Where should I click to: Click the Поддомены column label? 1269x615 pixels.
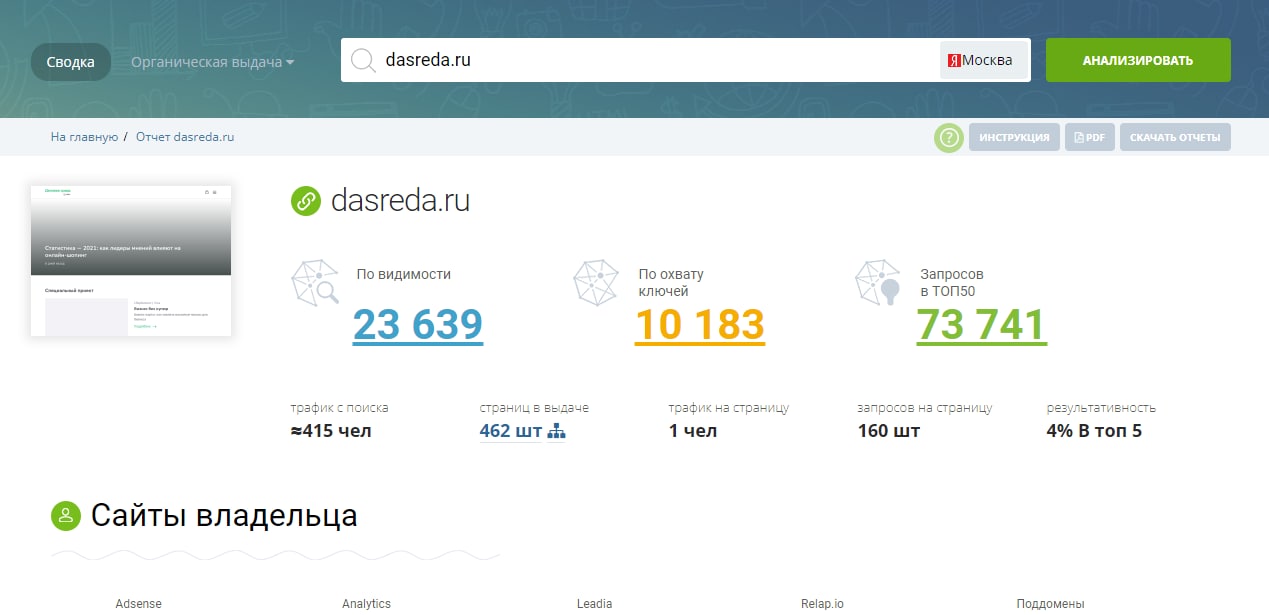point(1050,604)
